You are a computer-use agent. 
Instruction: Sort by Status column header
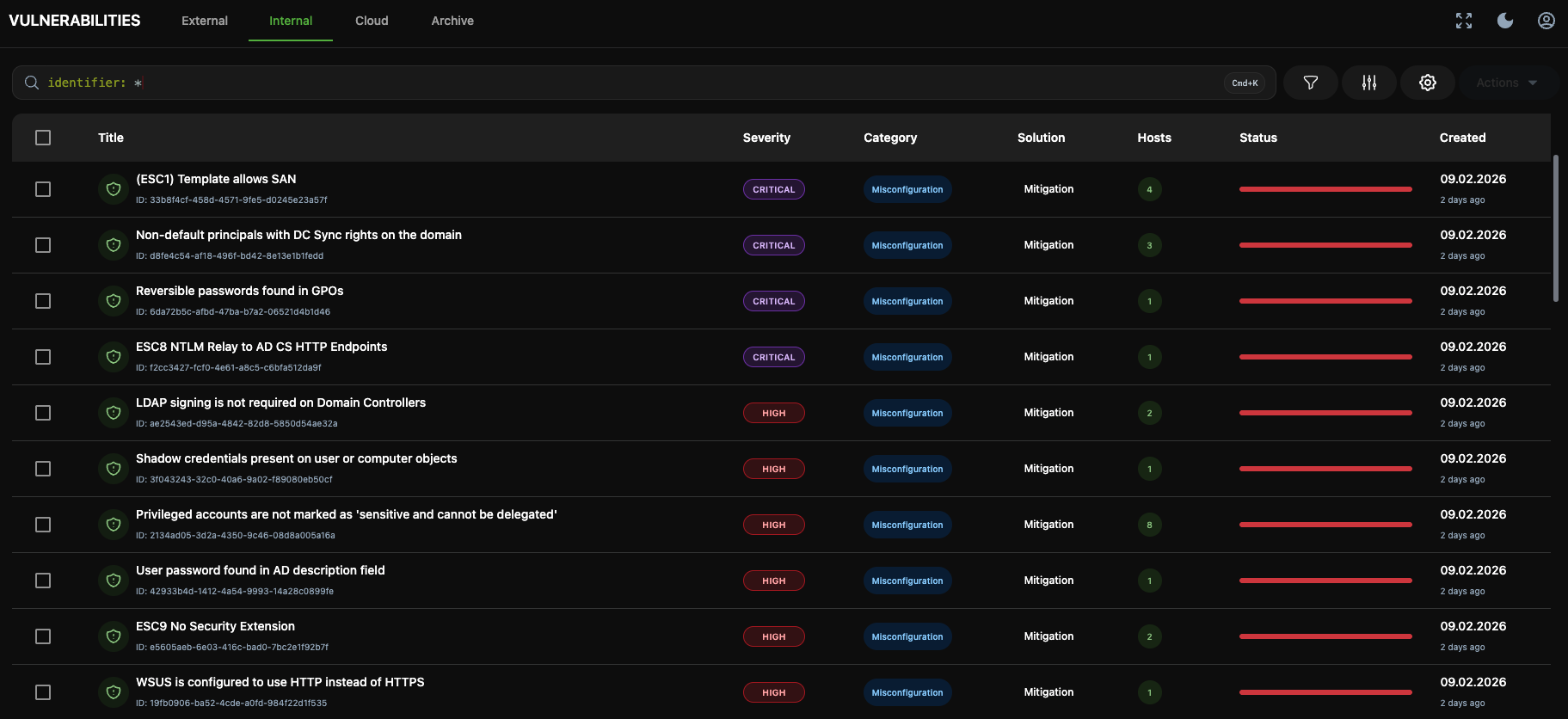pyautogui.click(x=1257, y=138)
